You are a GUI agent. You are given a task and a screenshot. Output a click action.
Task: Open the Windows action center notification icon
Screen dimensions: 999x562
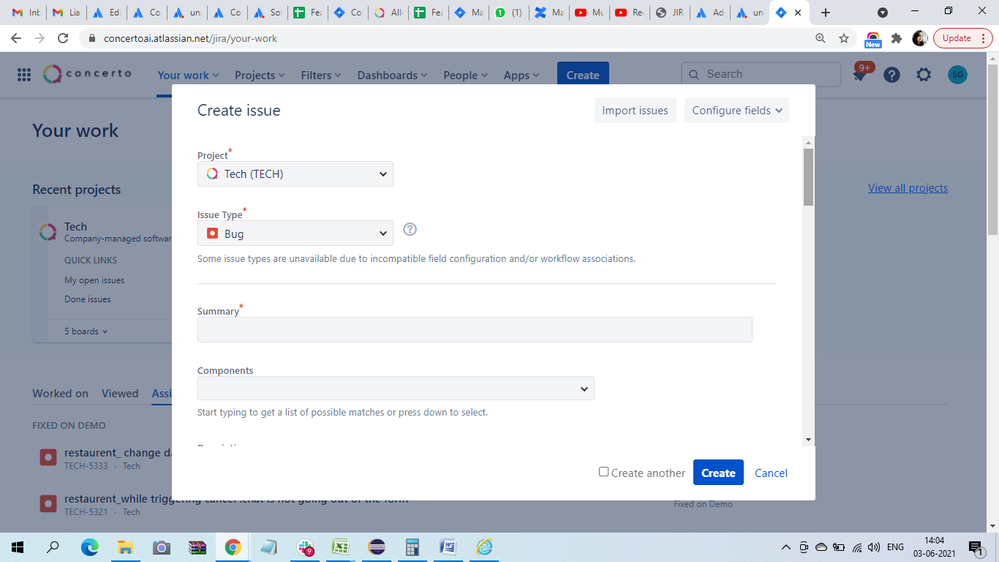coord(976,547)
